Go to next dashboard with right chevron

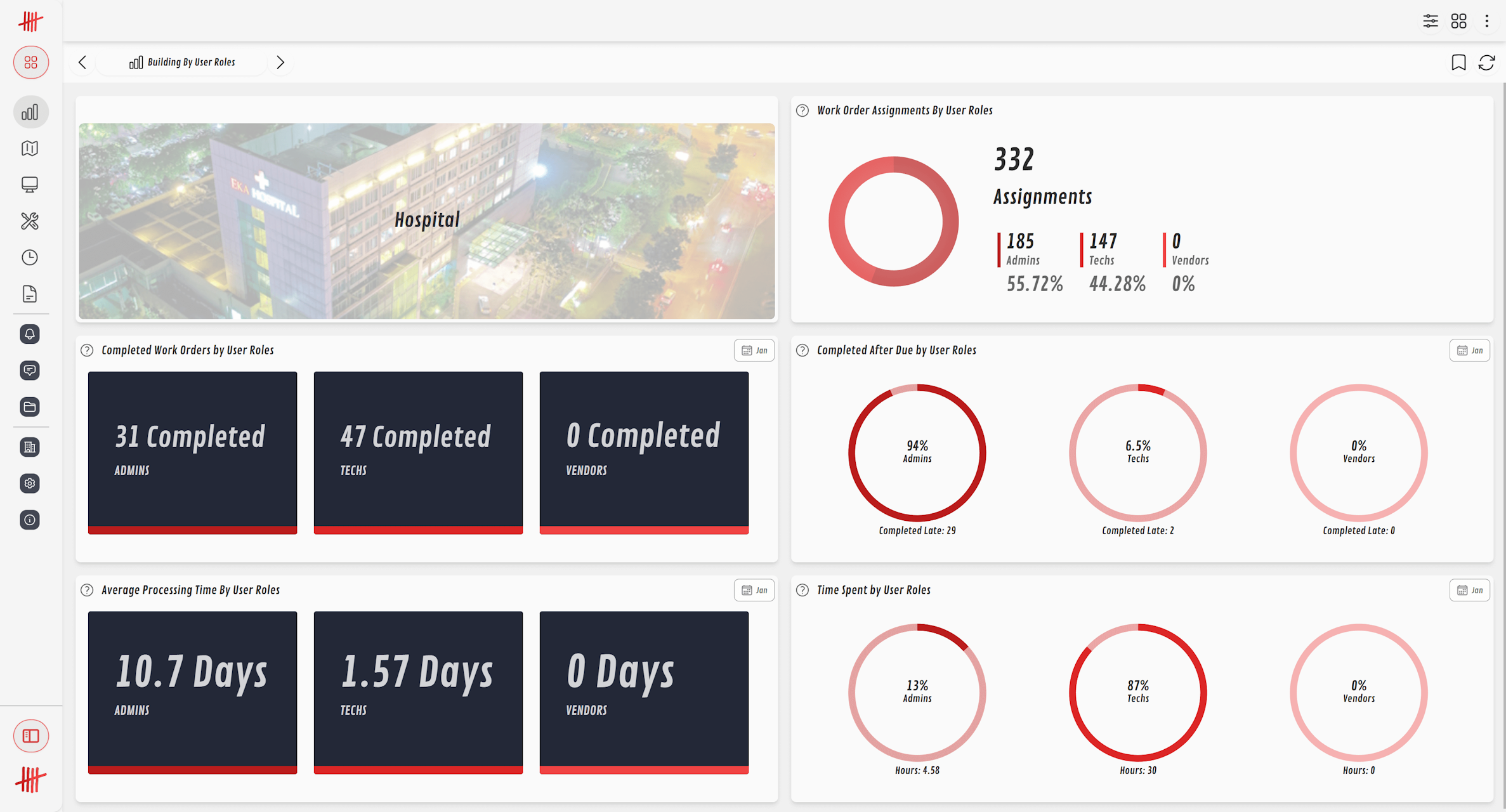[x=280, y=62]
